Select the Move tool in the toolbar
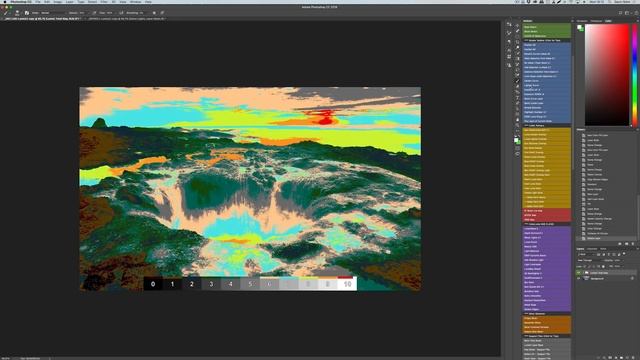 click(x=518, y=25)
